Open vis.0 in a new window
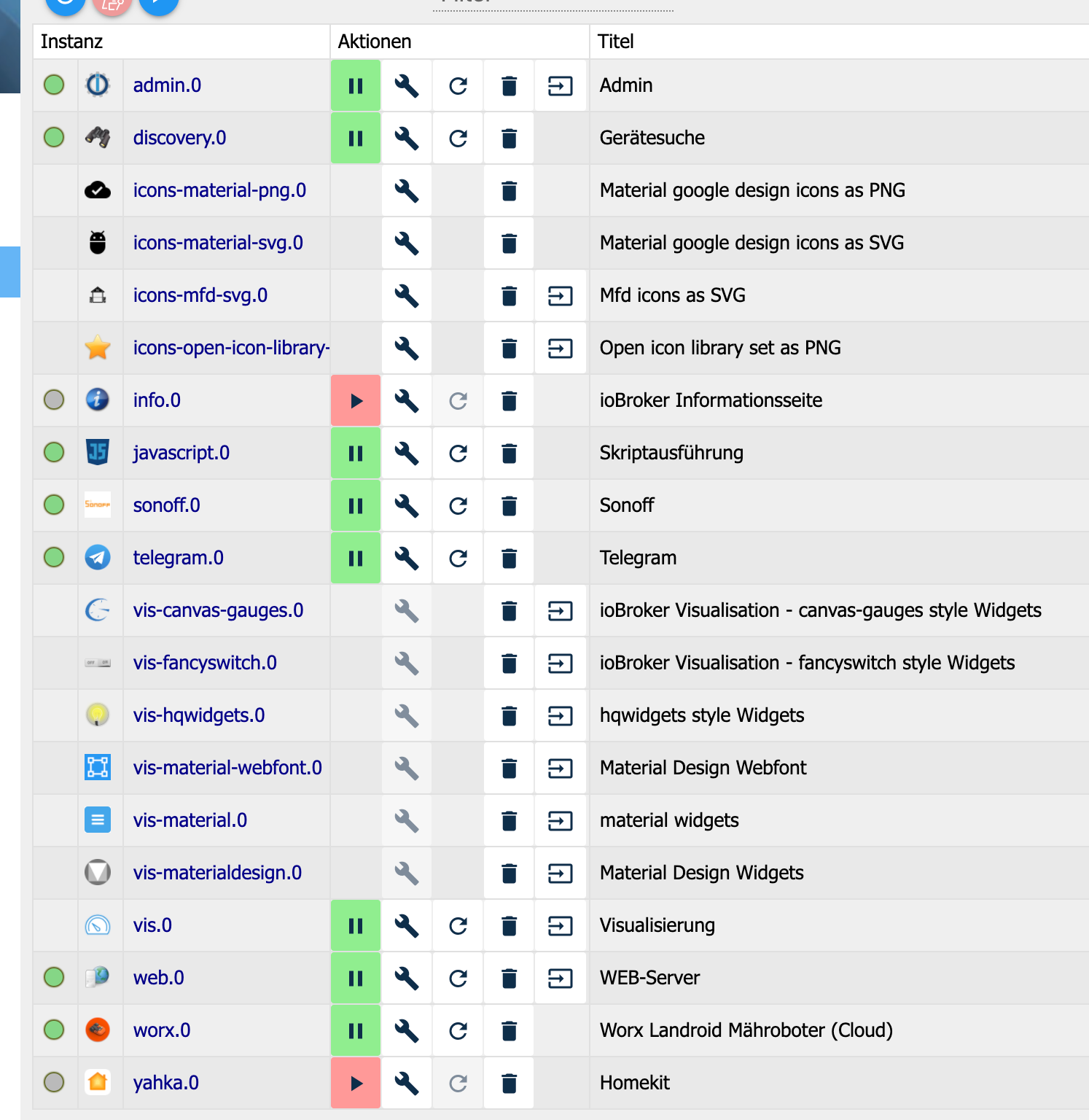Image resolution: width=1089 pixels, height=1120 pixels. point(560,926)
